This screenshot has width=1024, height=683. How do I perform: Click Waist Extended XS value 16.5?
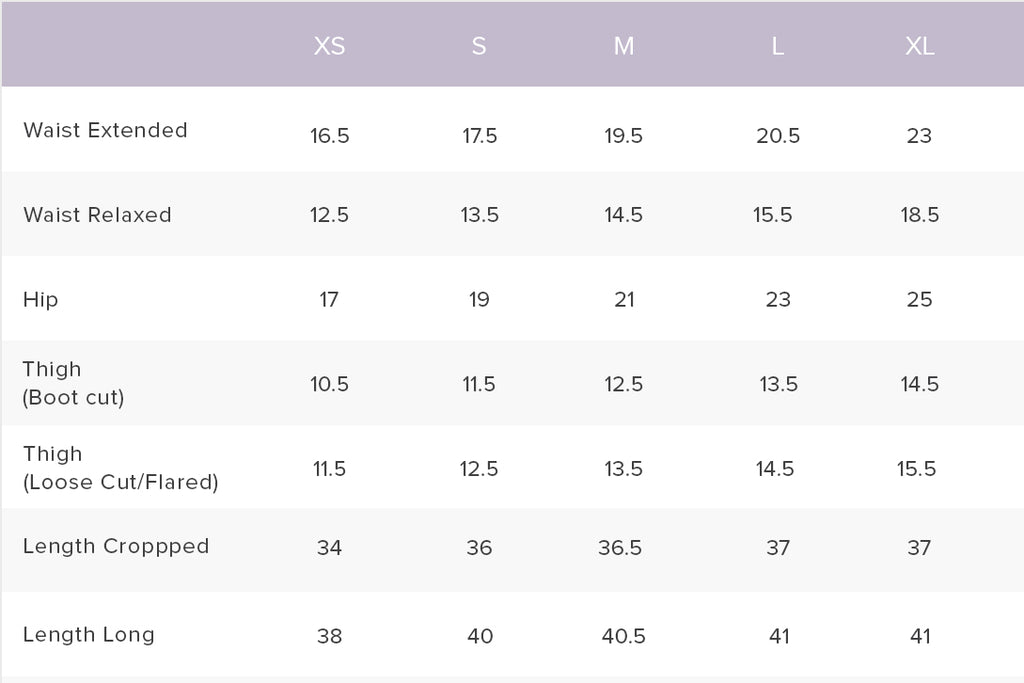pos(330,136)
